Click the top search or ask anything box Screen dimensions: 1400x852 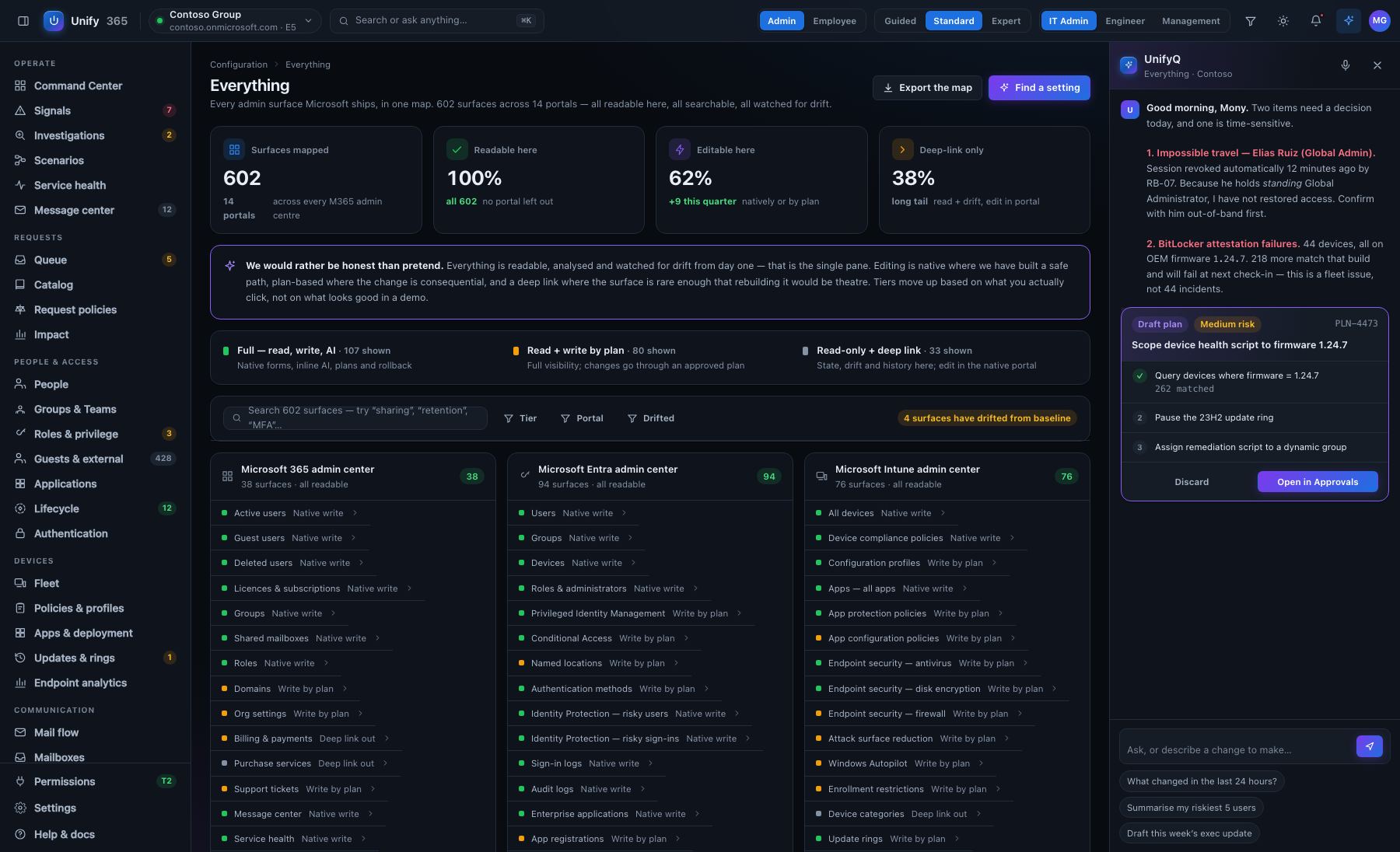pos(437,21)
